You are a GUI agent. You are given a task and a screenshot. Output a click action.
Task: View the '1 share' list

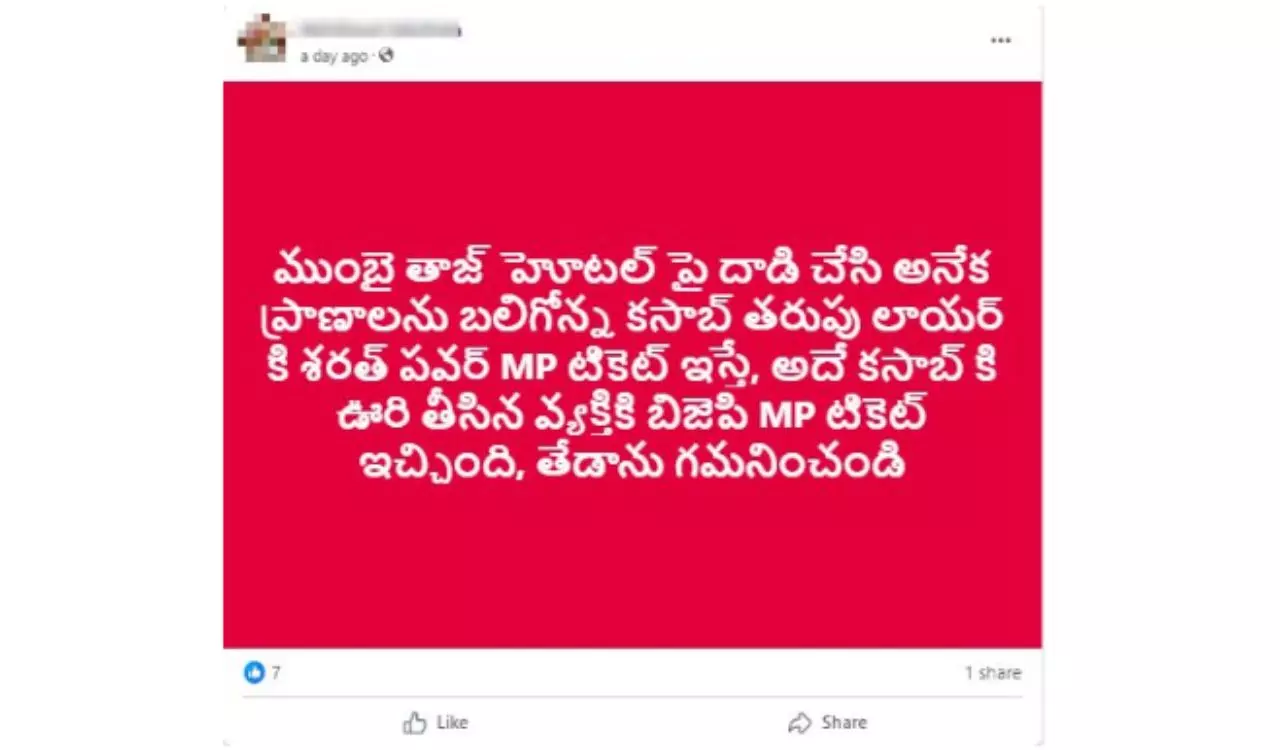pos(993,673)
